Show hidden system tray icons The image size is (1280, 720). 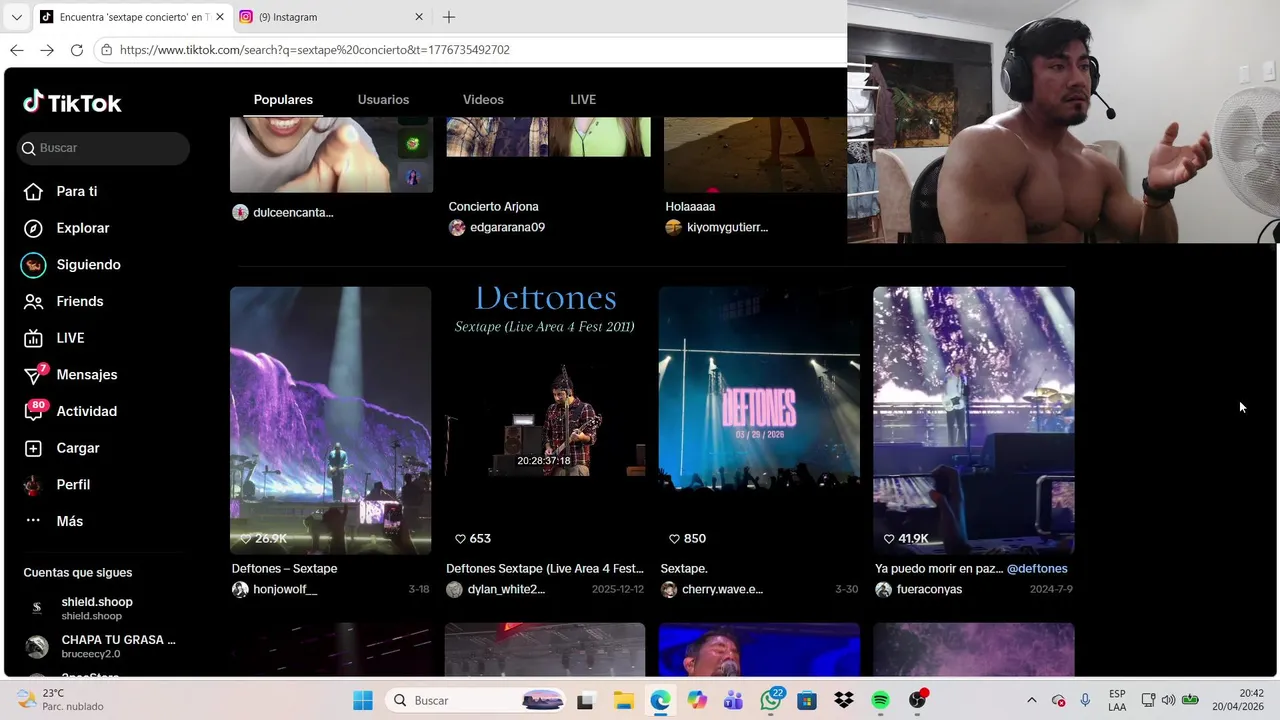(x=1032, y=701)
